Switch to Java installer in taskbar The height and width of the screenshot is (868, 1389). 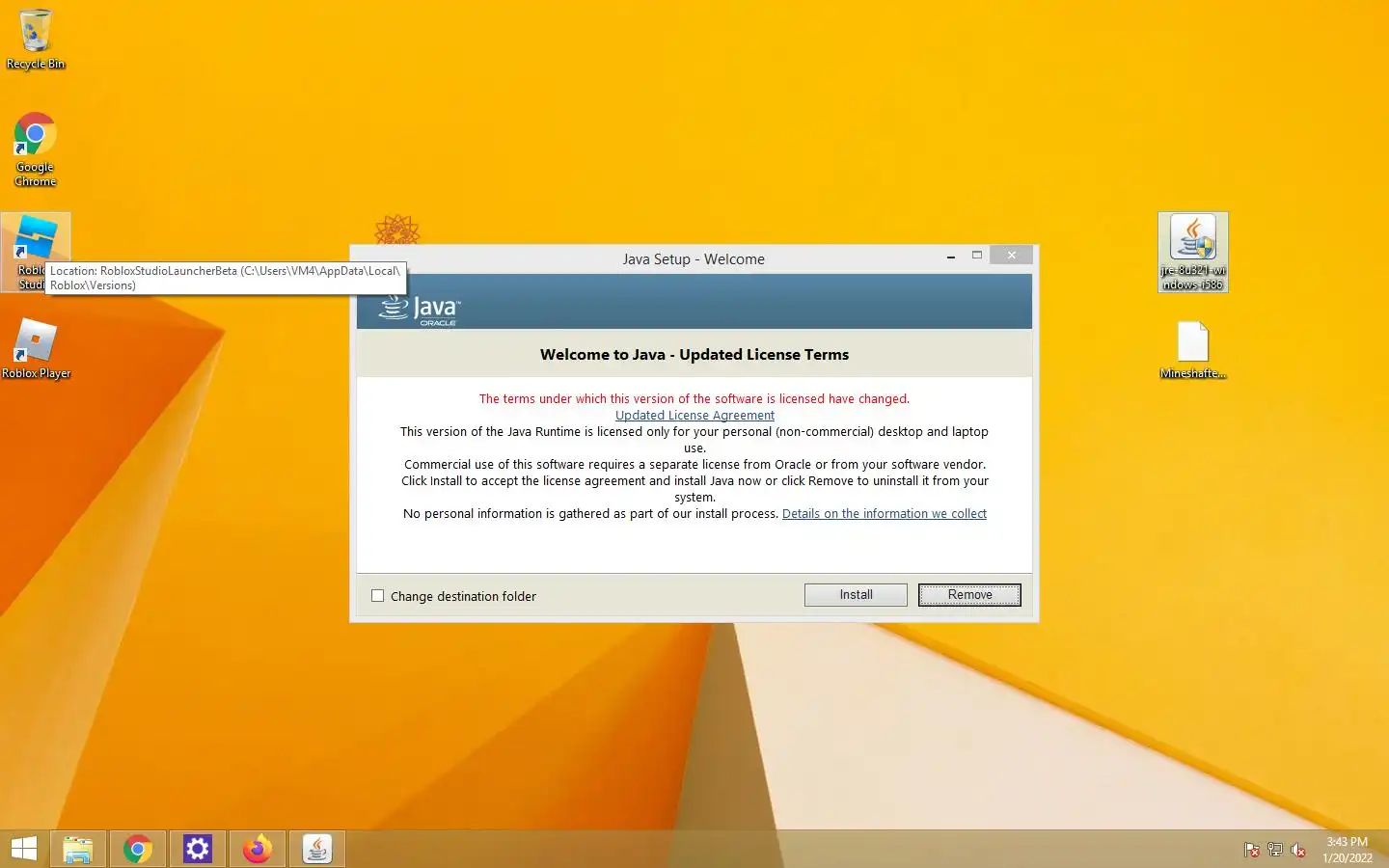317,849
